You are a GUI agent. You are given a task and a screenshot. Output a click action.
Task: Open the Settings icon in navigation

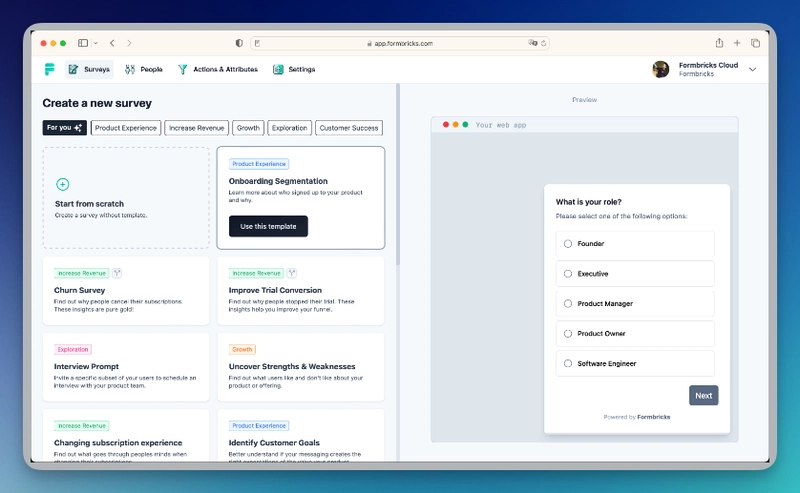coord(278,69)
